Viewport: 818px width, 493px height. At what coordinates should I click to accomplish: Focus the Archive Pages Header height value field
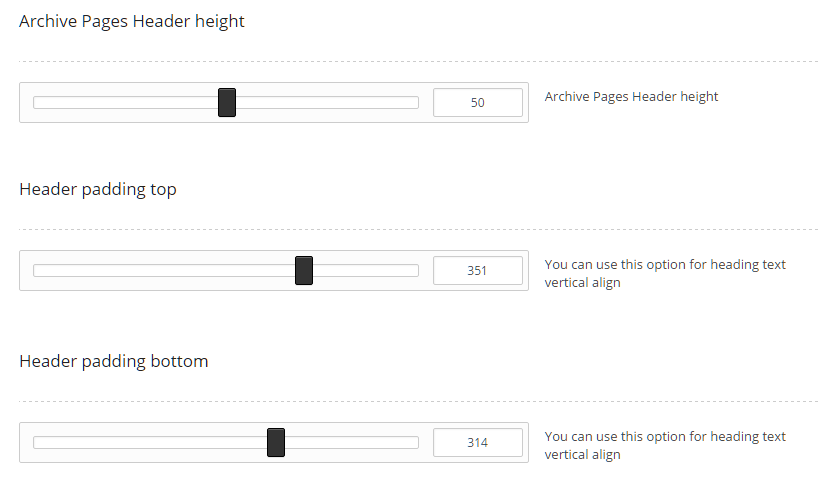(x=478, y=102)
